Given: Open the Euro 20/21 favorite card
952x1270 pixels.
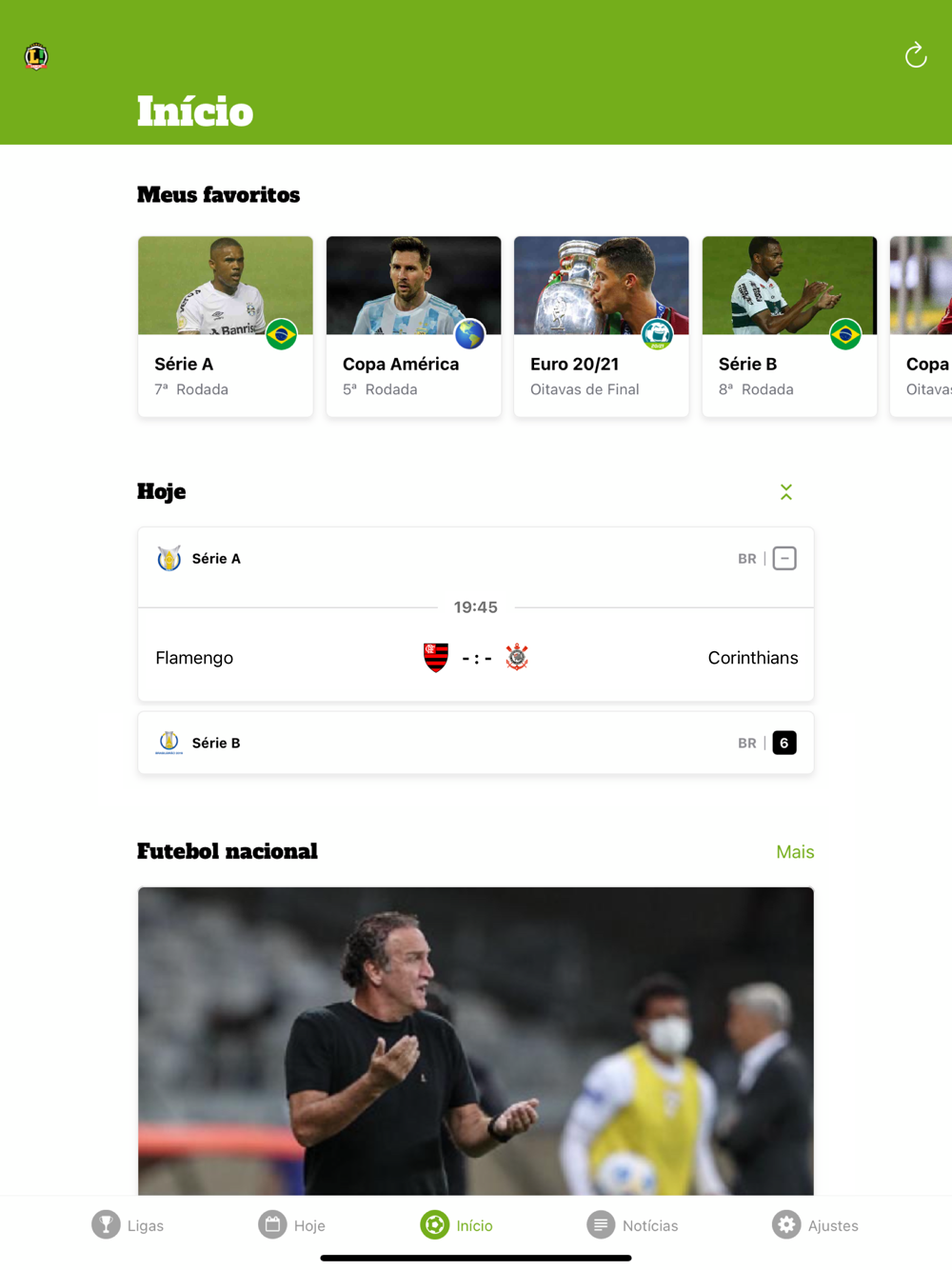Looking at the screenshot, I should coord(602,327).
